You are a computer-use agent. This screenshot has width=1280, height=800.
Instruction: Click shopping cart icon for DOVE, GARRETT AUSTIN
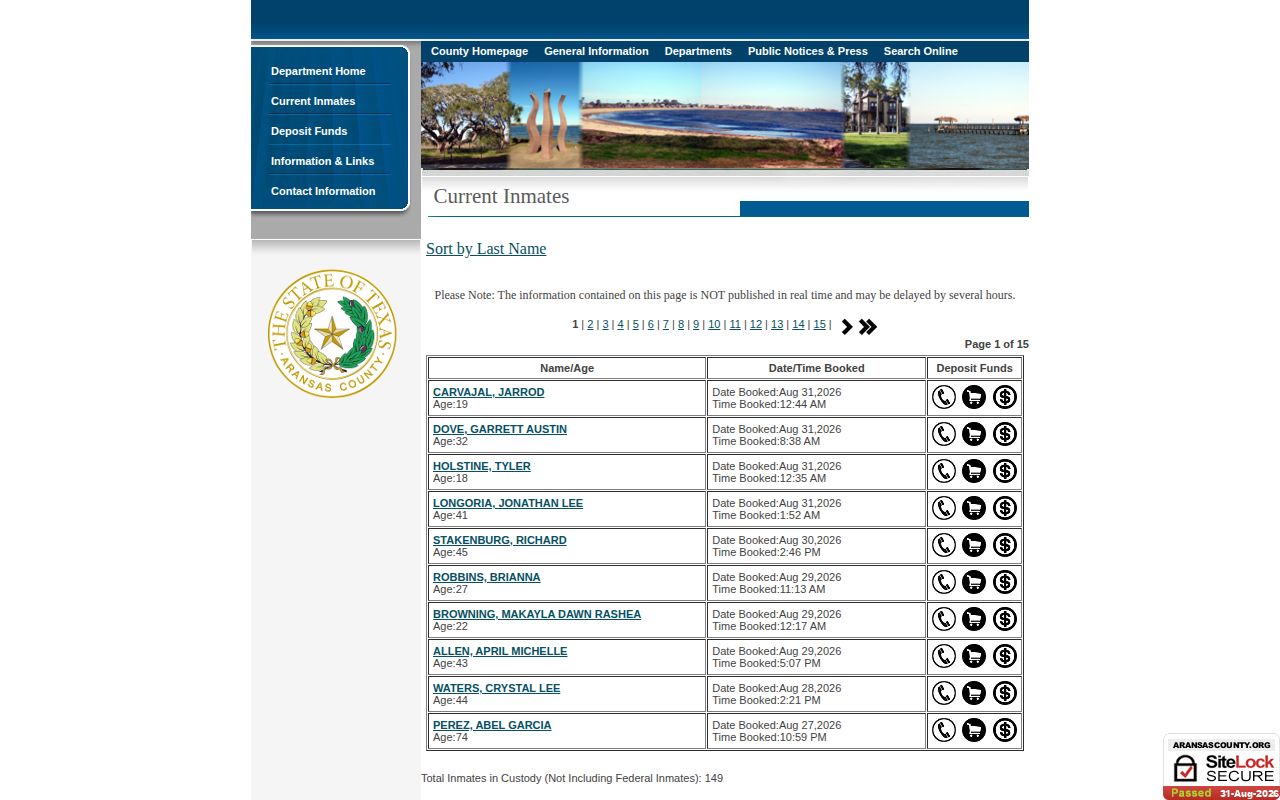[x=973, y=434]
